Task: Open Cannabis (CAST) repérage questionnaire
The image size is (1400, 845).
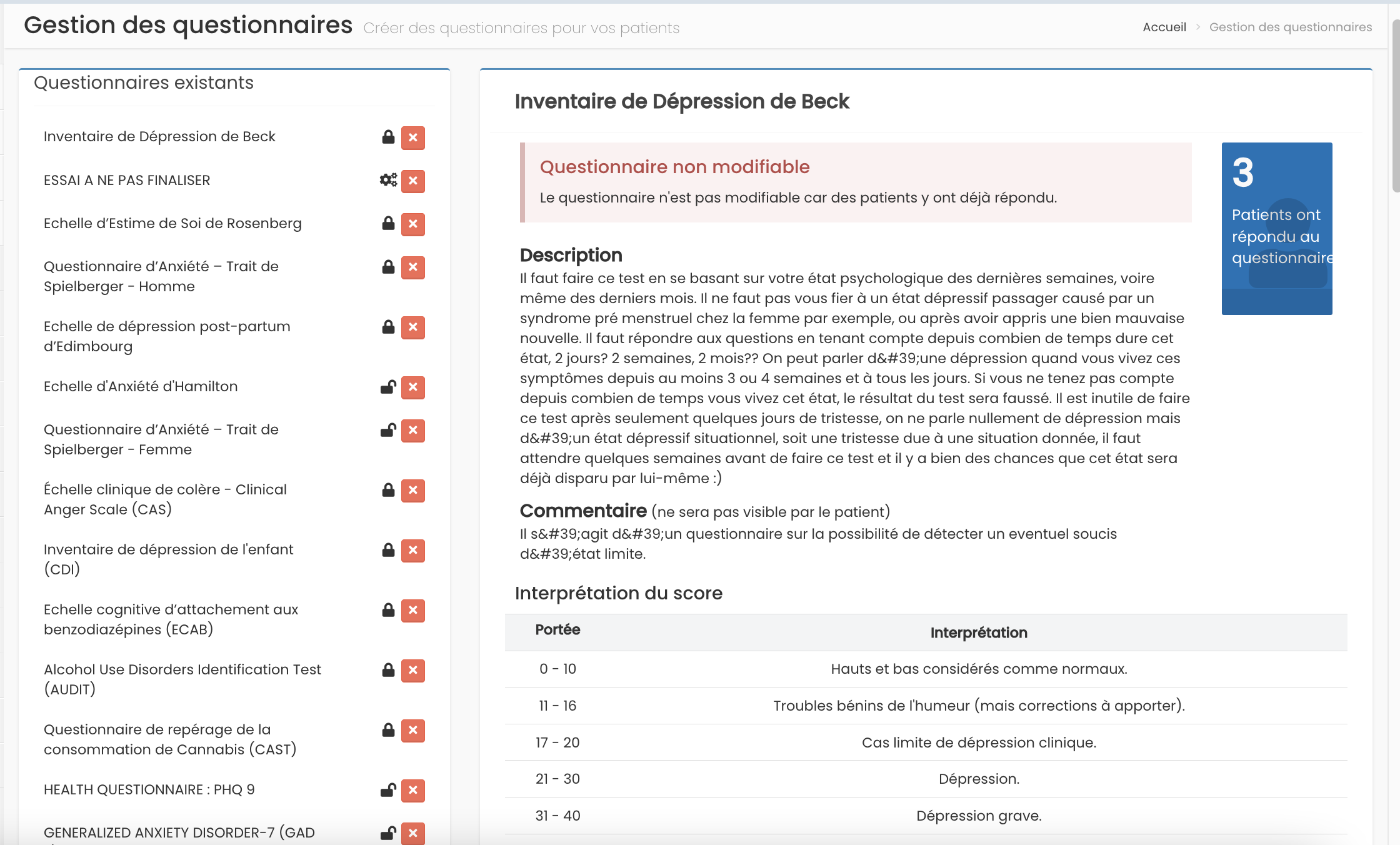Action: (170, 739)
